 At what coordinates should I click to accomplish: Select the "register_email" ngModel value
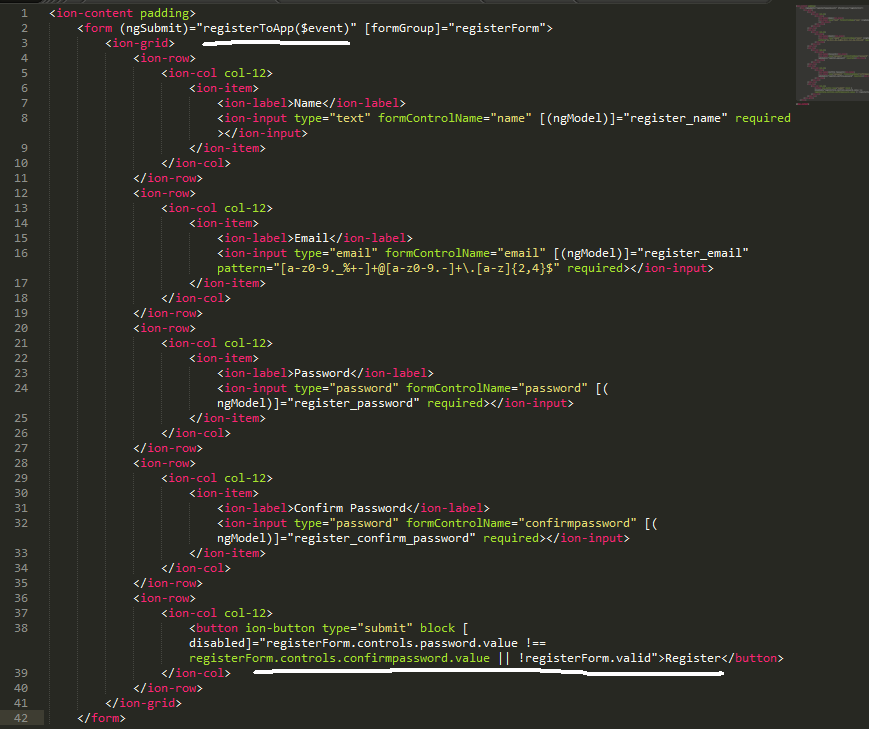(x=700, y=253)
